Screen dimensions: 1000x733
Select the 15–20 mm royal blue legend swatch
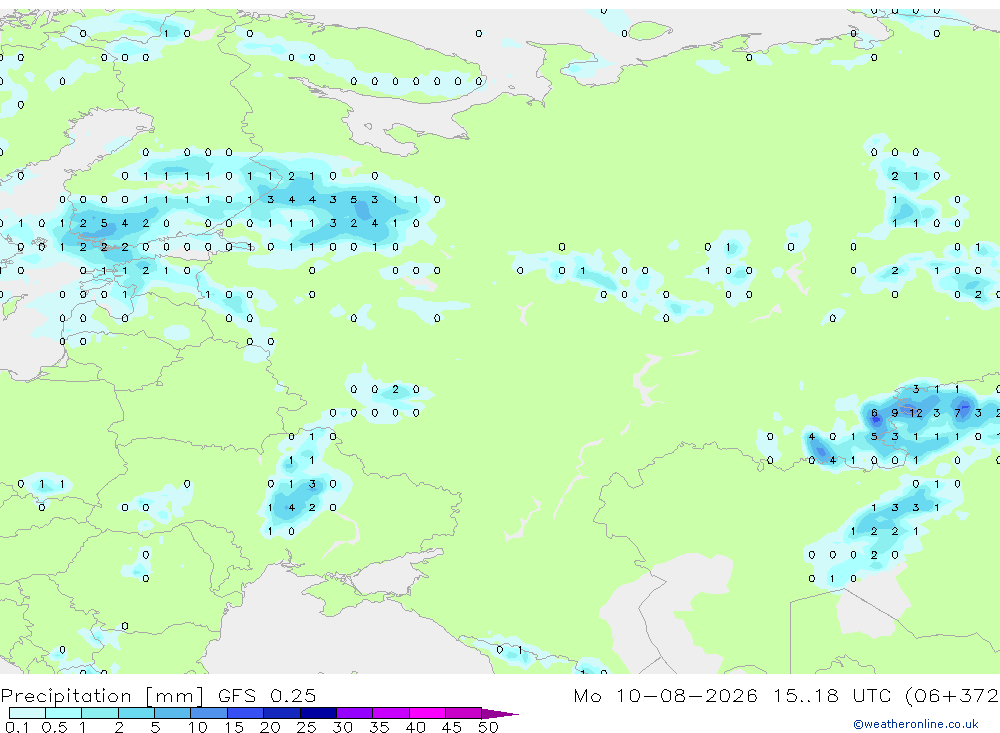click(x=245, y=713)
